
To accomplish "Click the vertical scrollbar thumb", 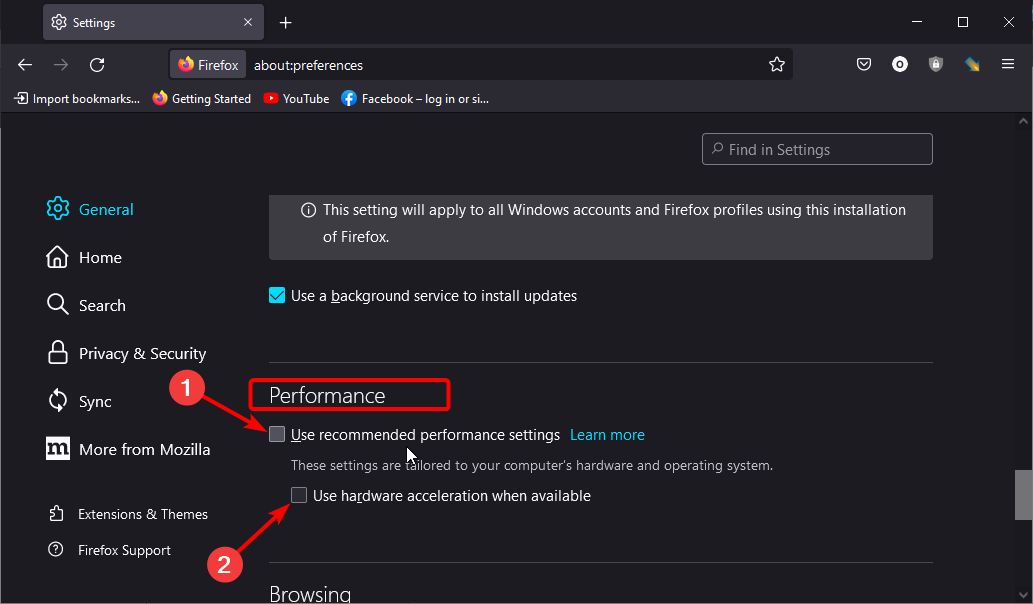I will (1023, 495).
